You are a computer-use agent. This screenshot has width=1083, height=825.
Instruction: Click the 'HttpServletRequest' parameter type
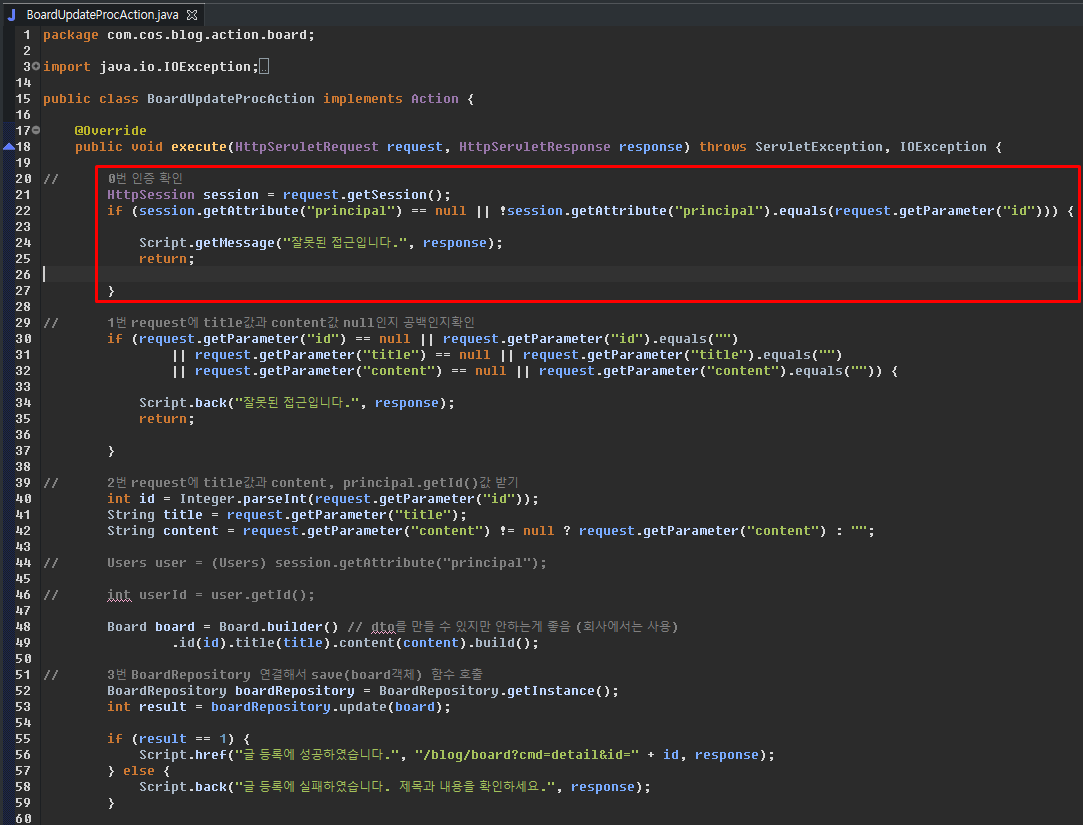pyautogui.click(x=307, y=146)
